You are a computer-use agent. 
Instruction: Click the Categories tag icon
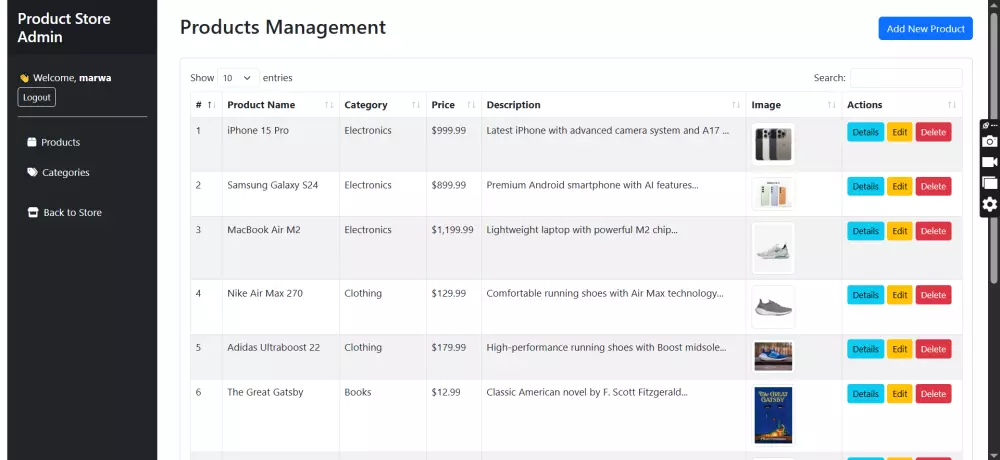(x=32, y=172)
